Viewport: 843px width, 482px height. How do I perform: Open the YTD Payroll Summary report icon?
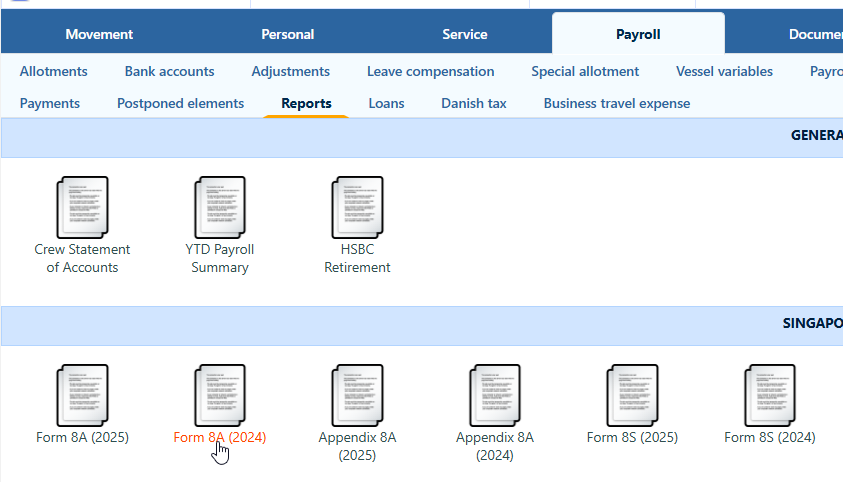(220, 207)
